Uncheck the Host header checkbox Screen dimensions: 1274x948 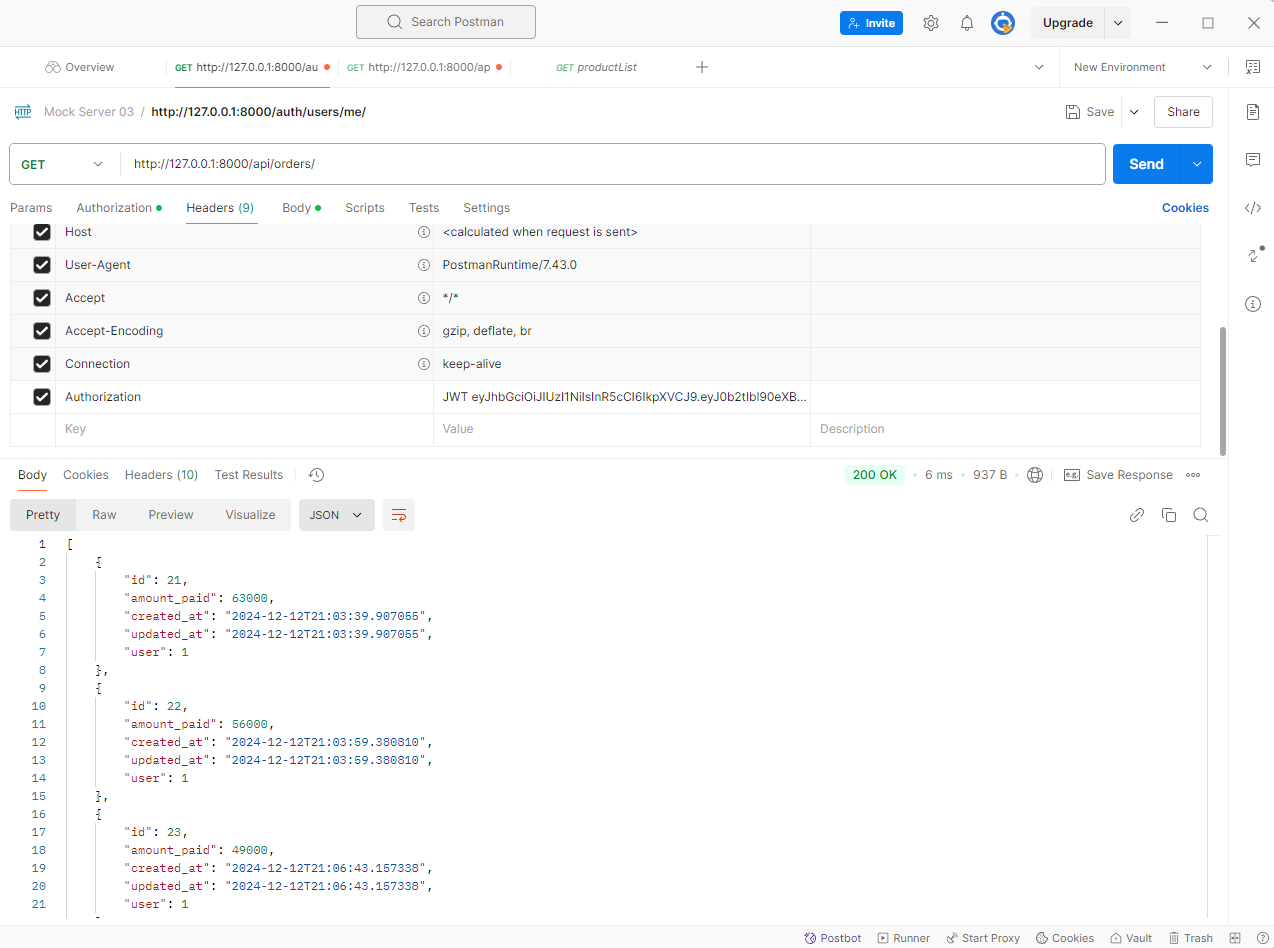42,232
